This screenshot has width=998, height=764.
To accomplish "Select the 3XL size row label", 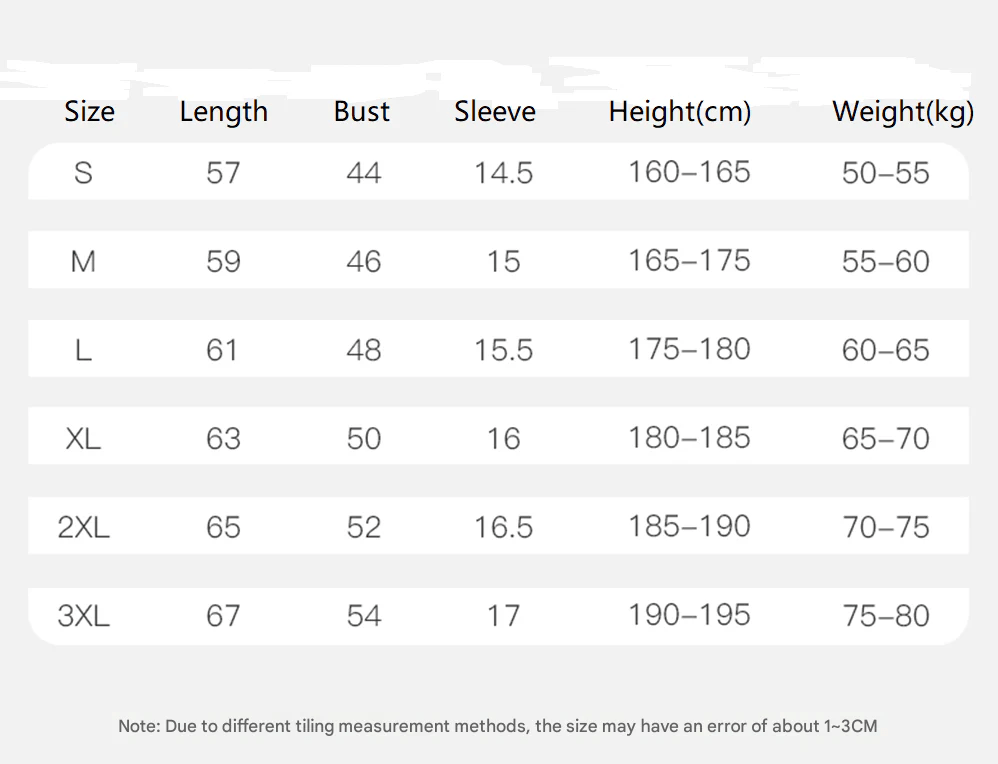I will tap(83, 615).
